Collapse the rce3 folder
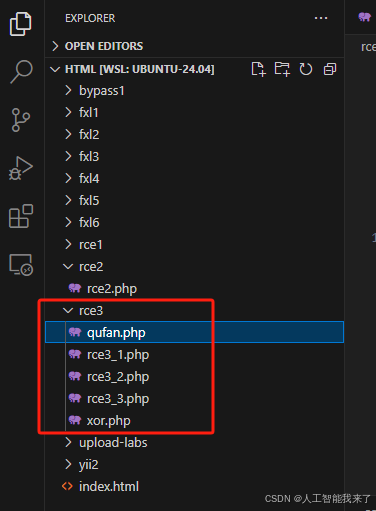This screenshot has width=376, height=511. coord(68,310)
